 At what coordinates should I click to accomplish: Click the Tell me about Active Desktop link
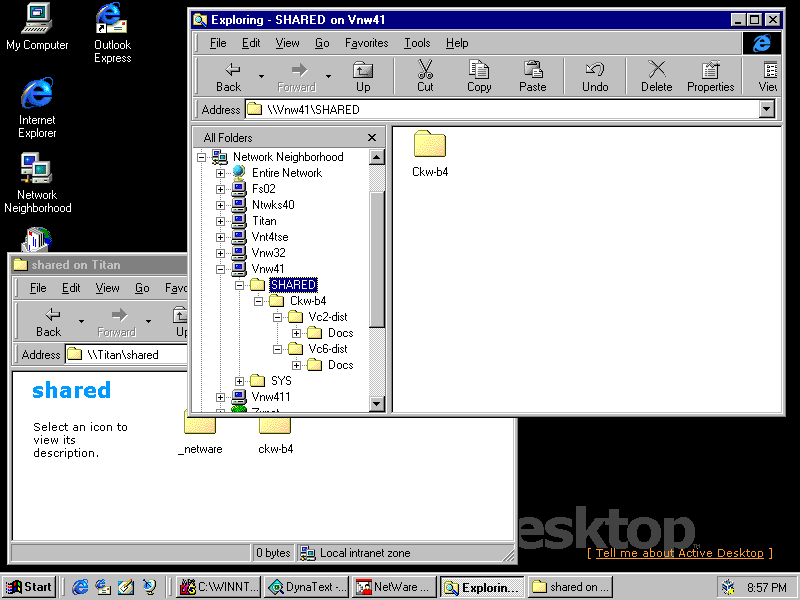(680, 553)
